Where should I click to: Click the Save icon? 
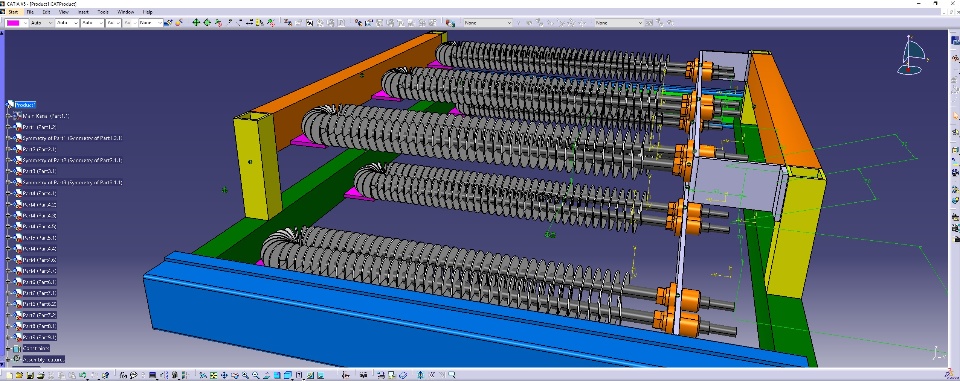pyautogui.click(x=30, y=375)
